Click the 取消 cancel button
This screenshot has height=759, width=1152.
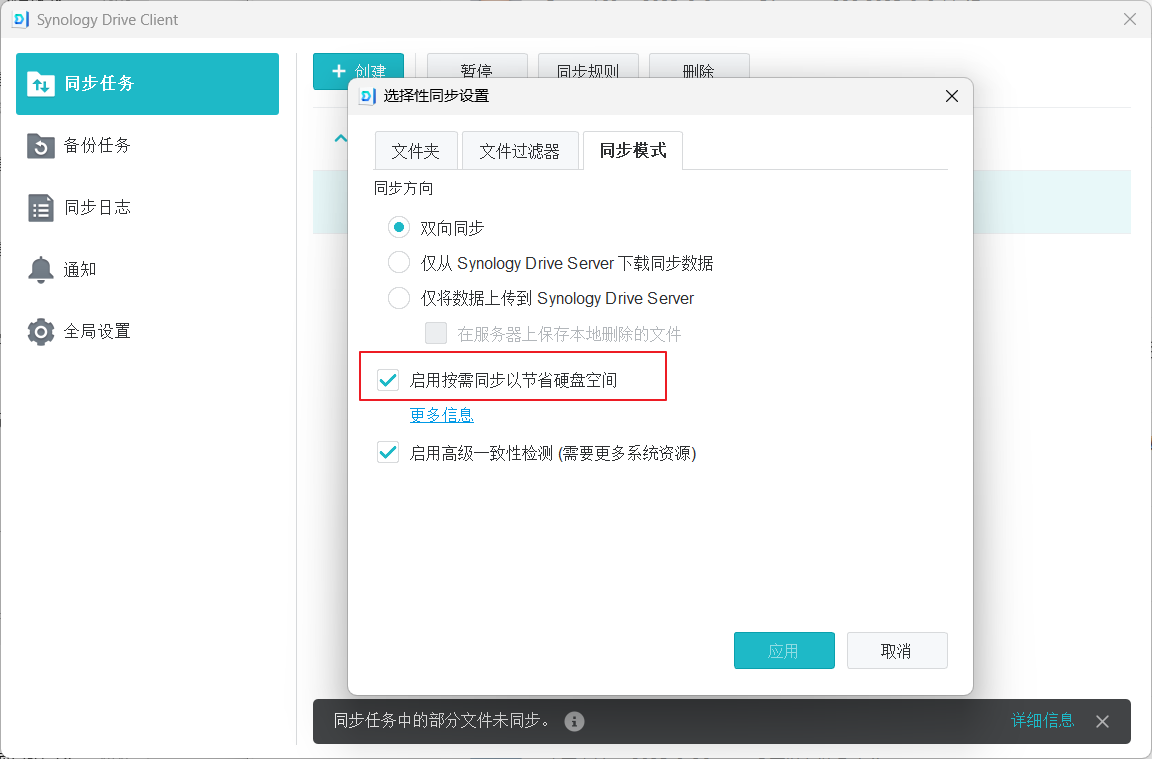click(x=897, y=650)
